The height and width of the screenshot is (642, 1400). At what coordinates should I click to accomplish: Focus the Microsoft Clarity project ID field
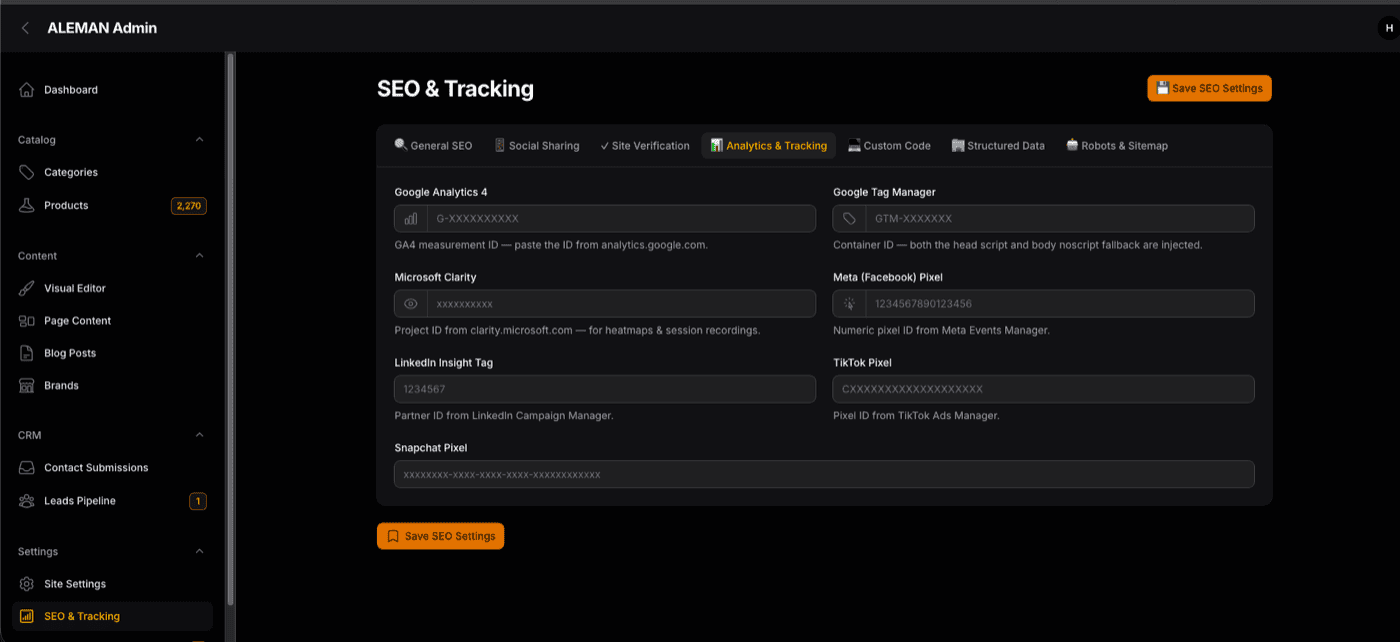click(x=621, y=304)
